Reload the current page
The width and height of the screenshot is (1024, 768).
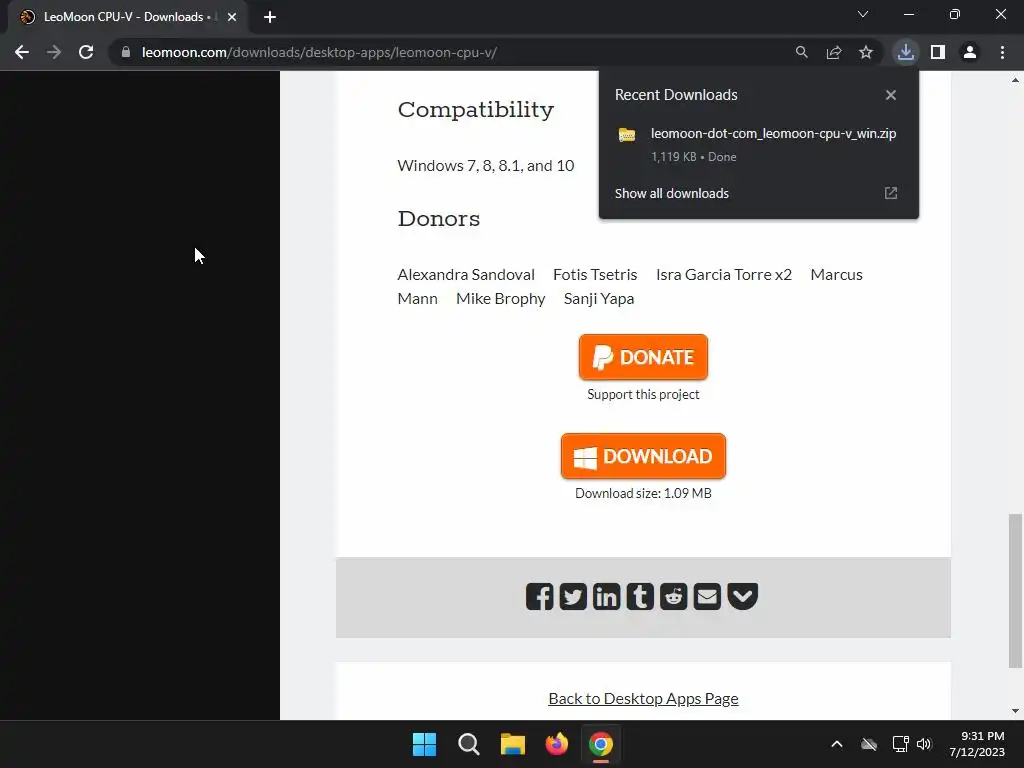coord(86,52)
